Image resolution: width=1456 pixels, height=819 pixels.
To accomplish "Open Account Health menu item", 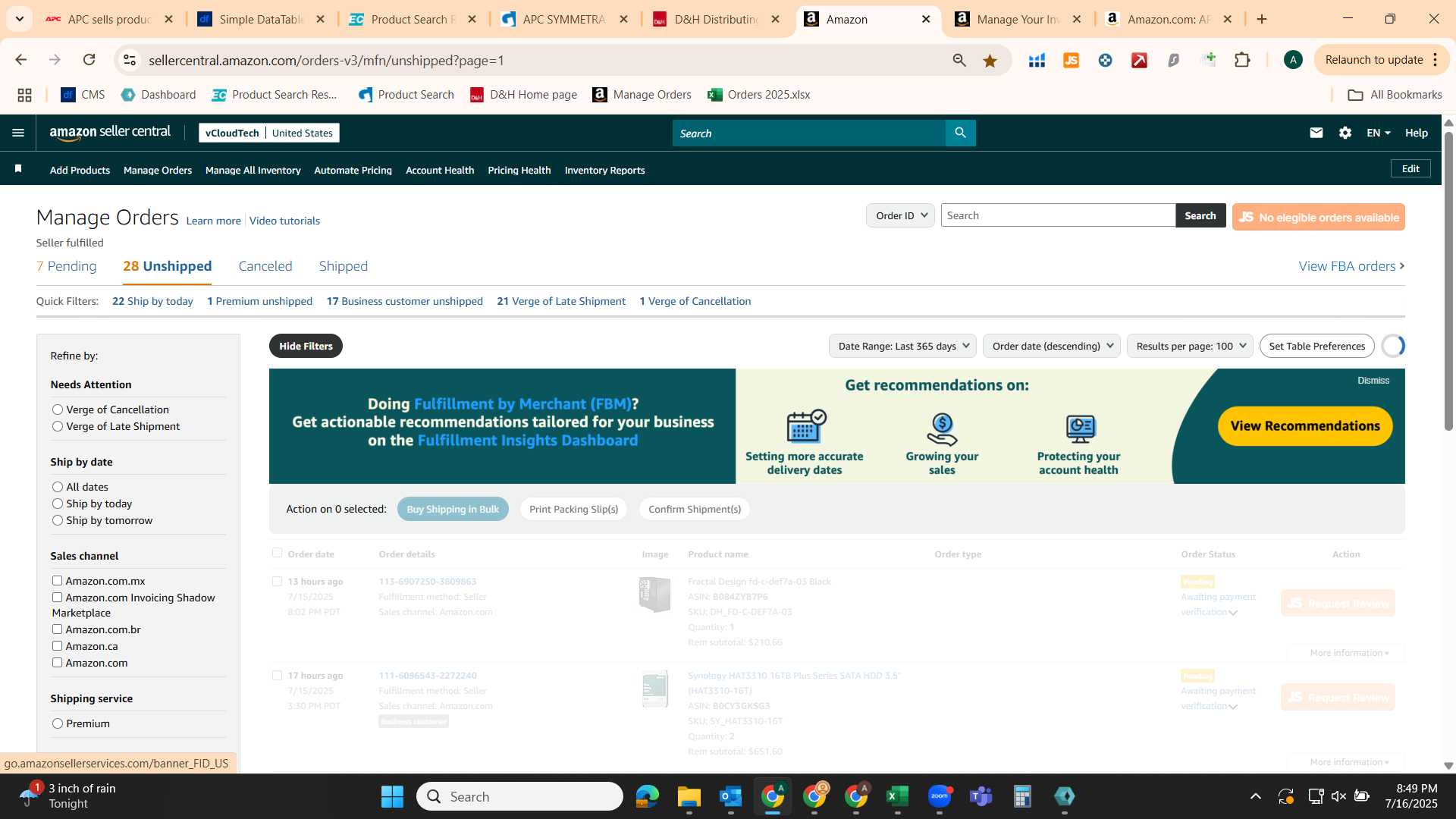I will coord(440,170).
